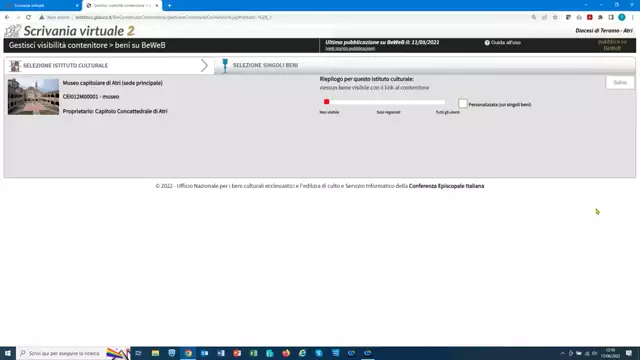This screenshot has width=640, height=360.
Task: Expand the chevron after Selezione istituto culturale
Action: click(x=204, y=66)
